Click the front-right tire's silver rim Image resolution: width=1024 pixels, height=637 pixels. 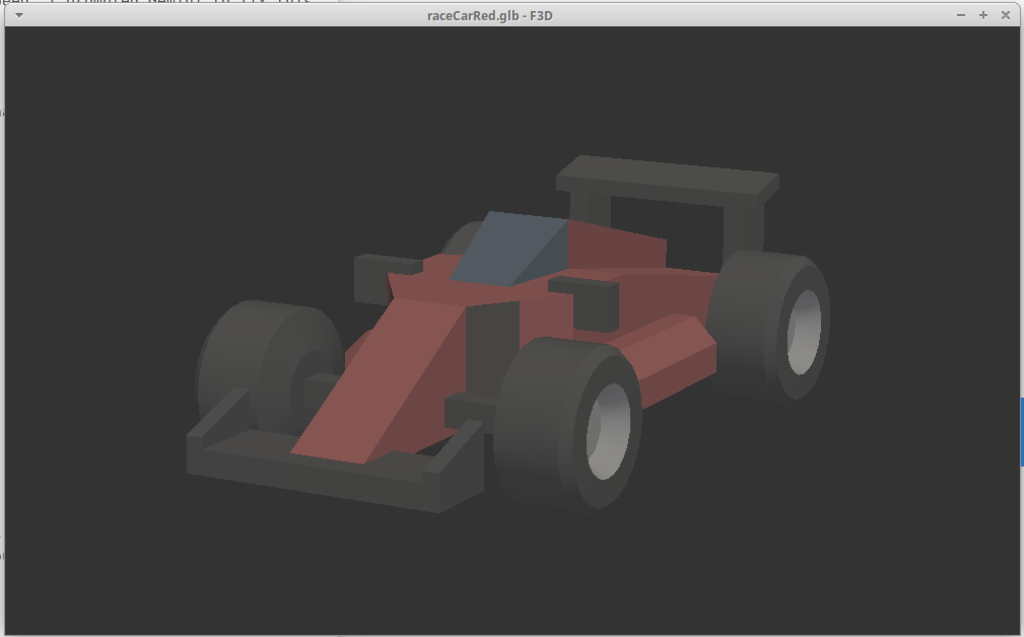click(x=608, y=430)
